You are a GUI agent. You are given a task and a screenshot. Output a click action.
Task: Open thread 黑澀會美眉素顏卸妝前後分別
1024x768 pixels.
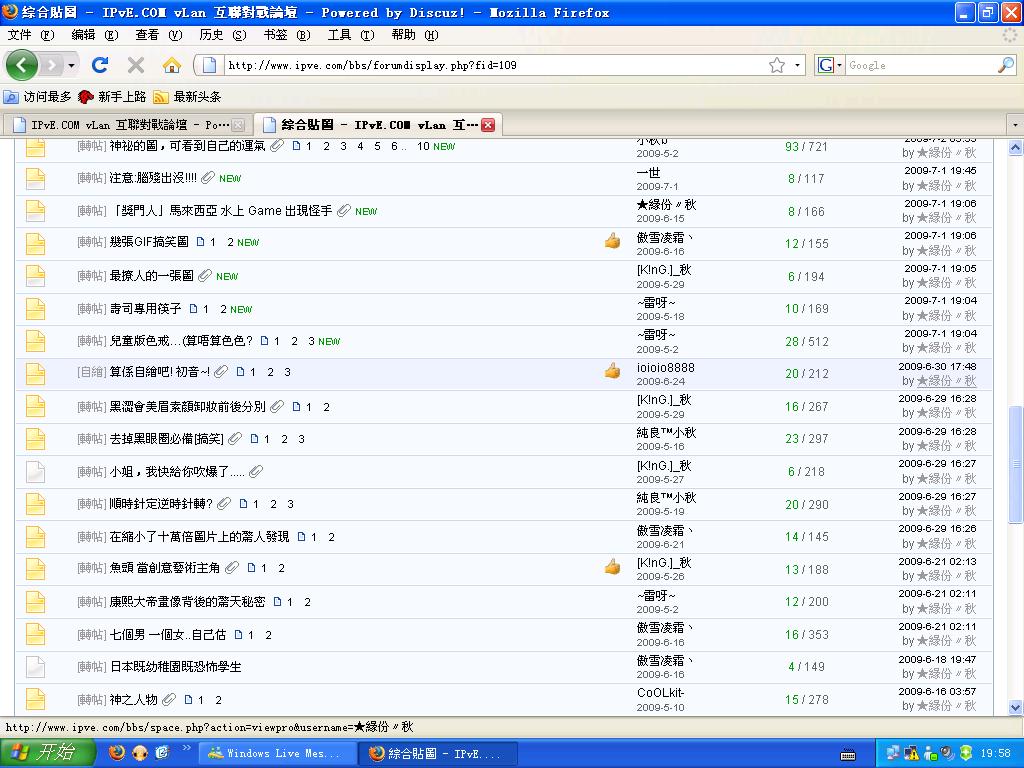click(187, 407)
